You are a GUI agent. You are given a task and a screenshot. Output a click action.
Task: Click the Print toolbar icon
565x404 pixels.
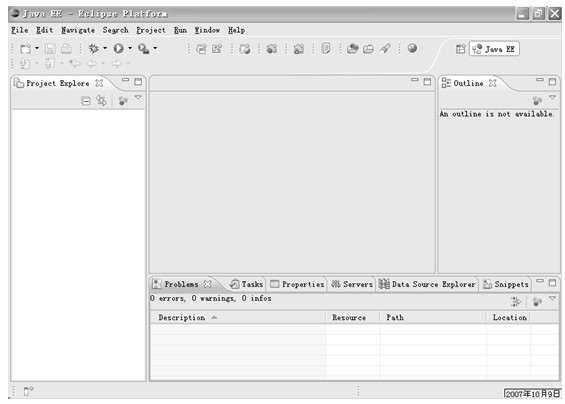pyautogui.click(x=66, y=48)
